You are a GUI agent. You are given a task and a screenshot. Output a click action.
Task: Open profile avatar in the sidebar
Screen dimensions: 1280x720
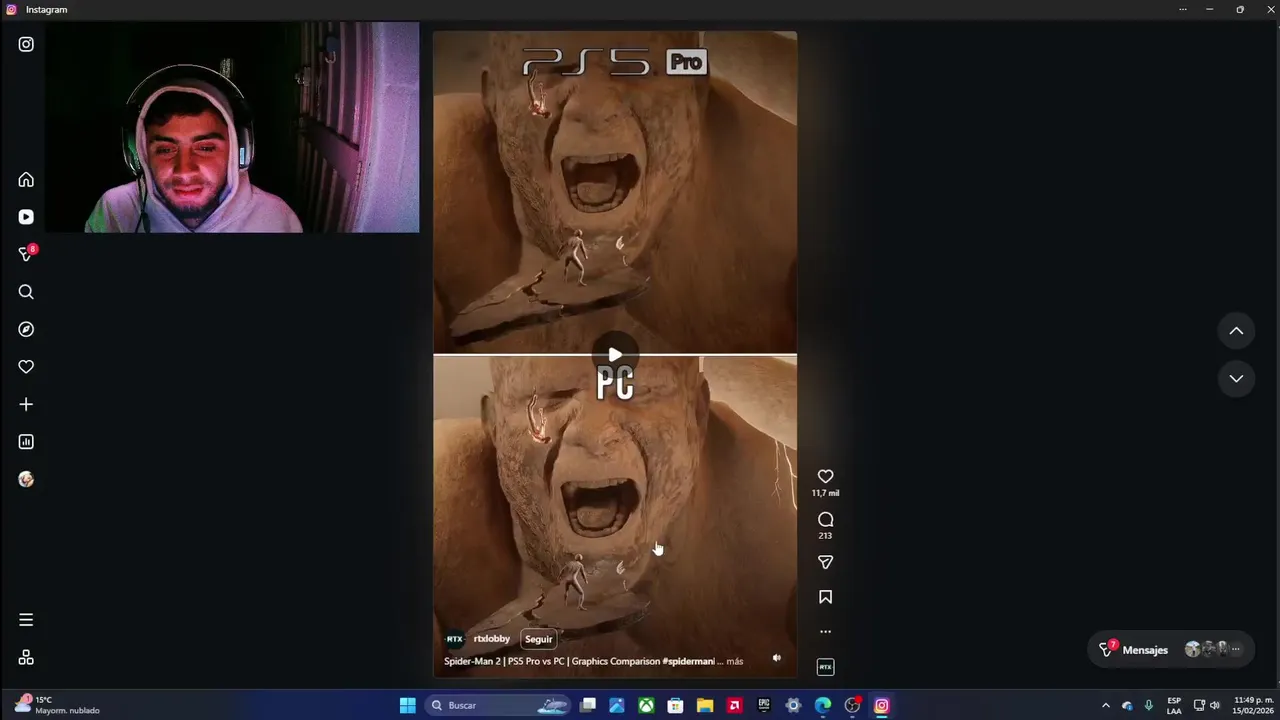tap(26, 479)
